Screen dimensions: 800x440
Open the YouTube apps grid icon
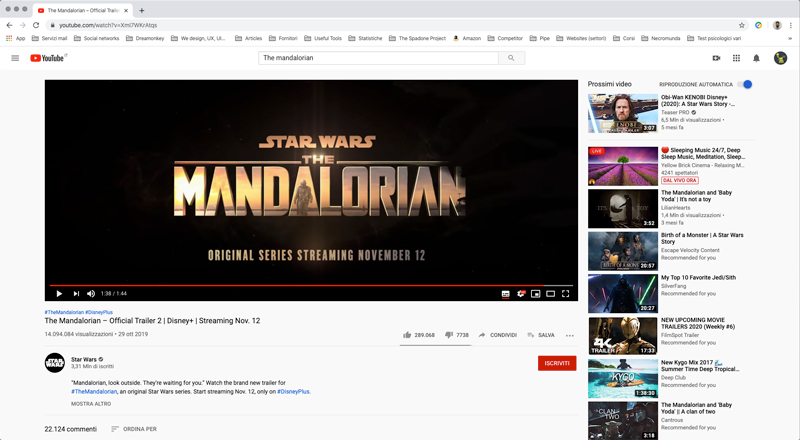pos(736,58)
